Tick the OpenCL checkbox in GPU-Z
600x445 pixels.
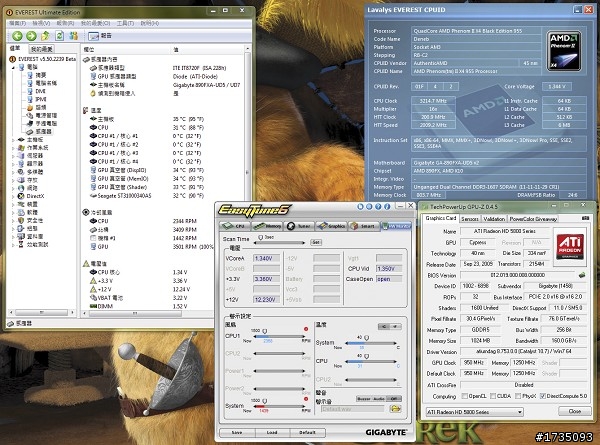tap(465, 396)
